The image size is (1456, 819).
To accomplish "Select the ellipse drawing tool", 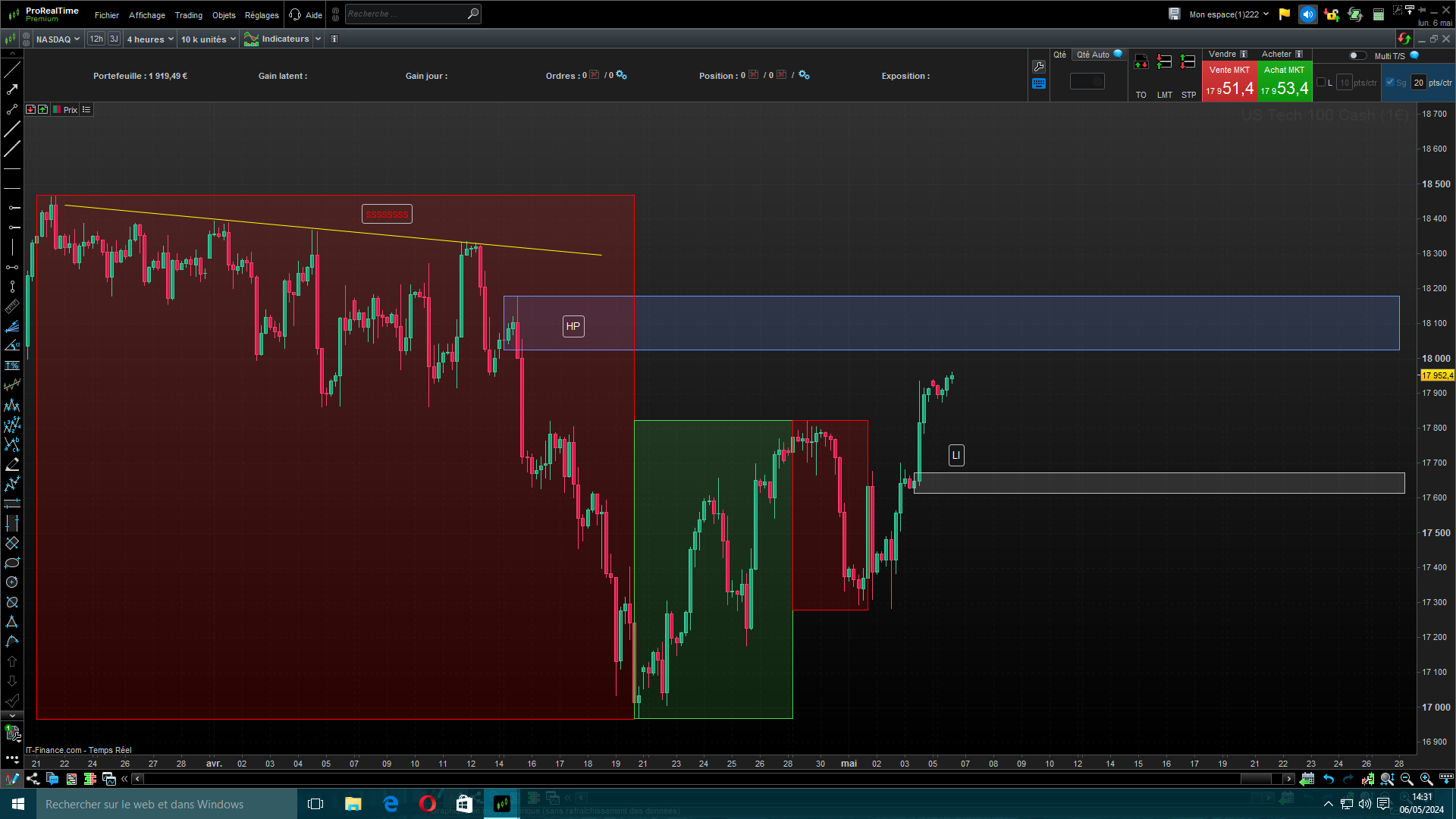I will pyautogui.click(x=12, y=563).
